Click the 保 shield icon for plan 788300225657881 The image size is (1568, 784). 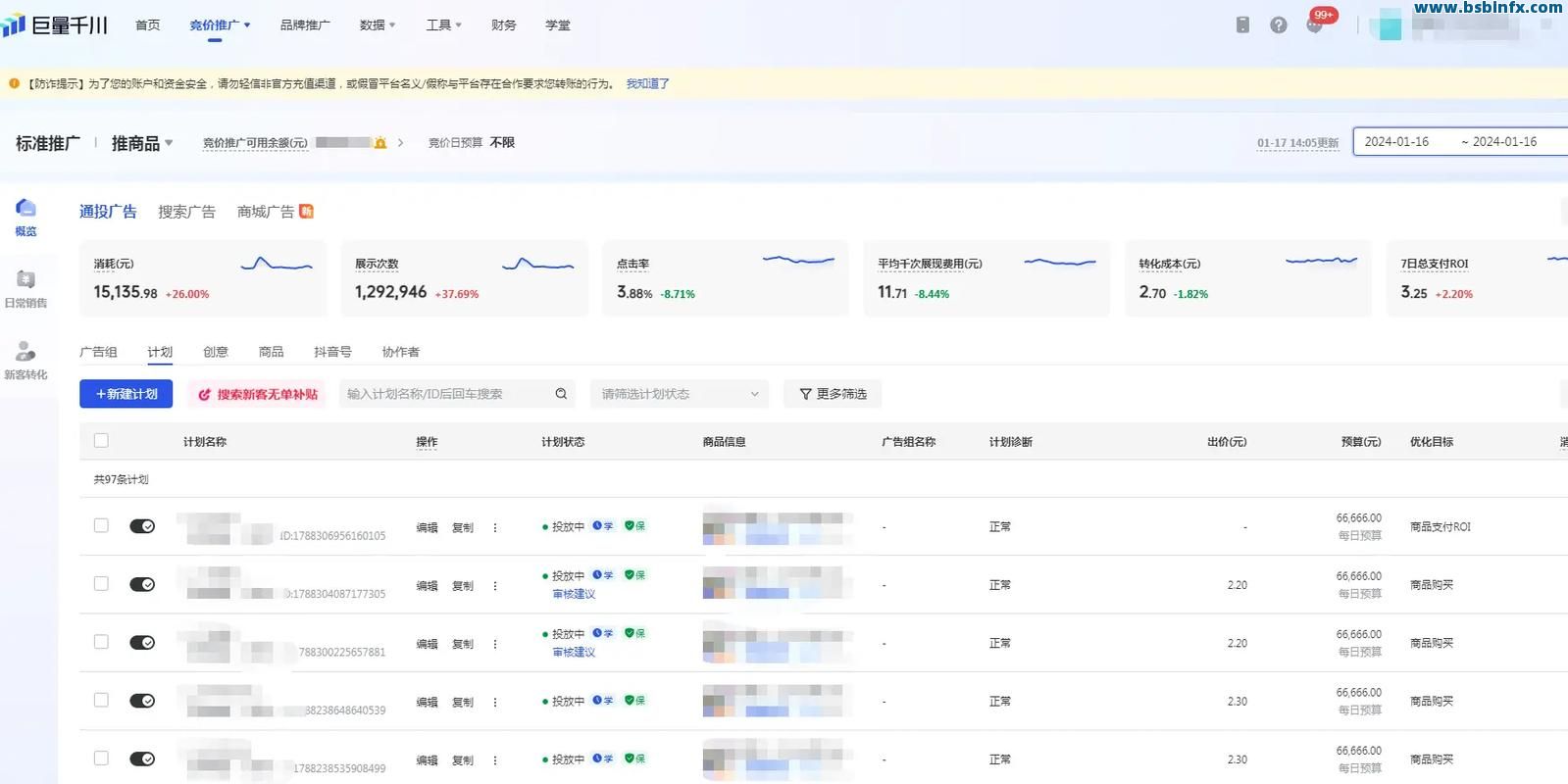click(x=635, y=633)
